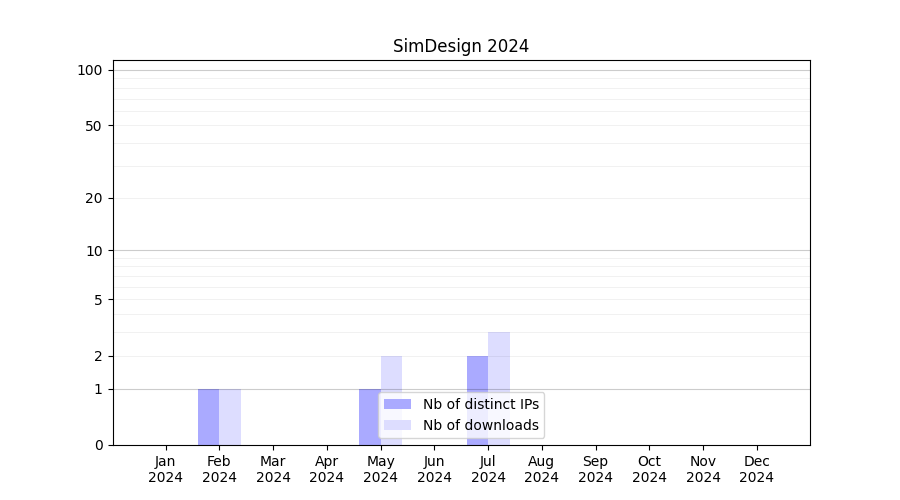Viewport: 900px width, 500px height.
Task: Click the 'Jan 2024' x-axis label
Action: [165, 469]
